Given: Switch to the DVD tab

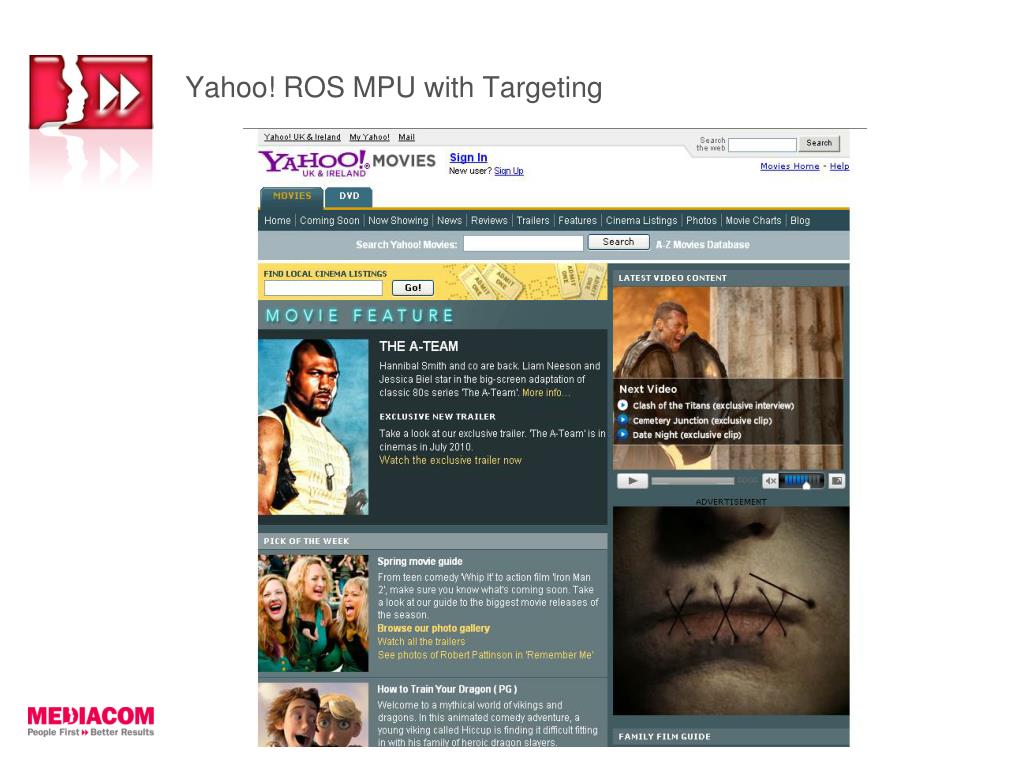Looking at the screenshot, I should [x=349, y=196].
